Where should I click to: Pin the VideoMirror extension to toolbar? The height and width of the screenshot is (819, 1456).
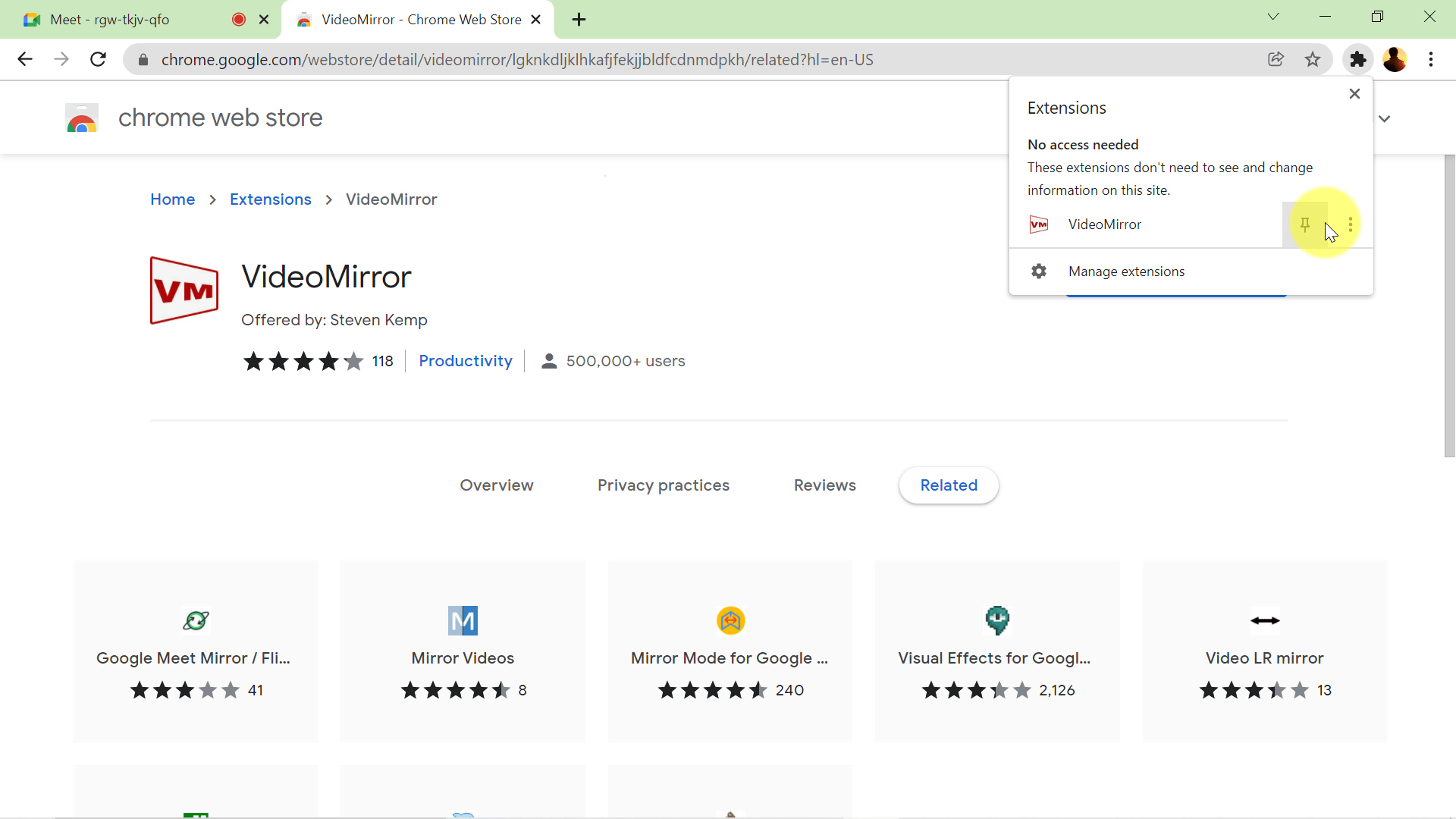tap(1304, 224)
